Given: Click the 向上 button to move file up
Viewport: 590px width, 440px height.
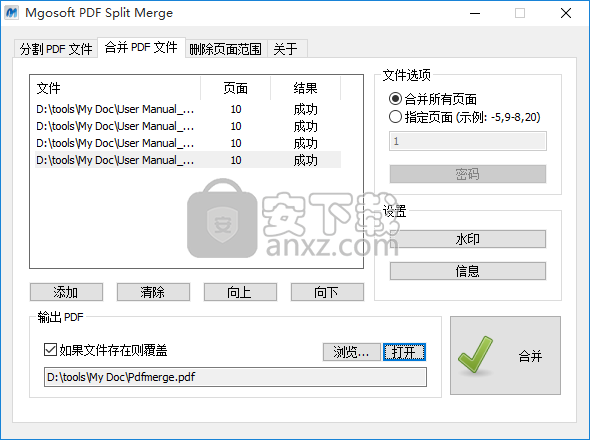Looking at the screenshot, I should (x=240, y=292).
